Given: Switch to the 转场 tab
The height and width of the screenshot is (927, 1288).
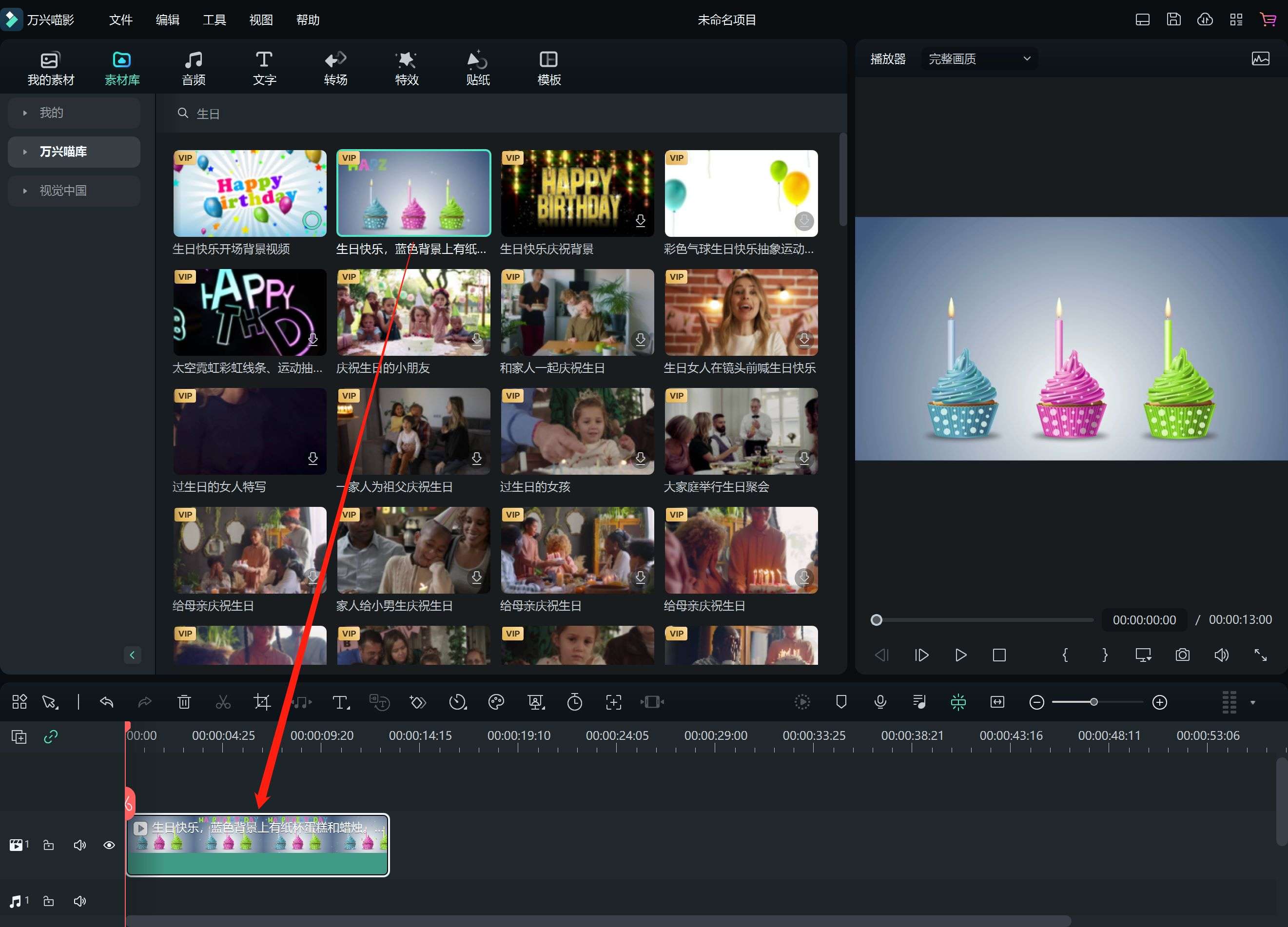Looking at the screenshot, I should [335, 68].
